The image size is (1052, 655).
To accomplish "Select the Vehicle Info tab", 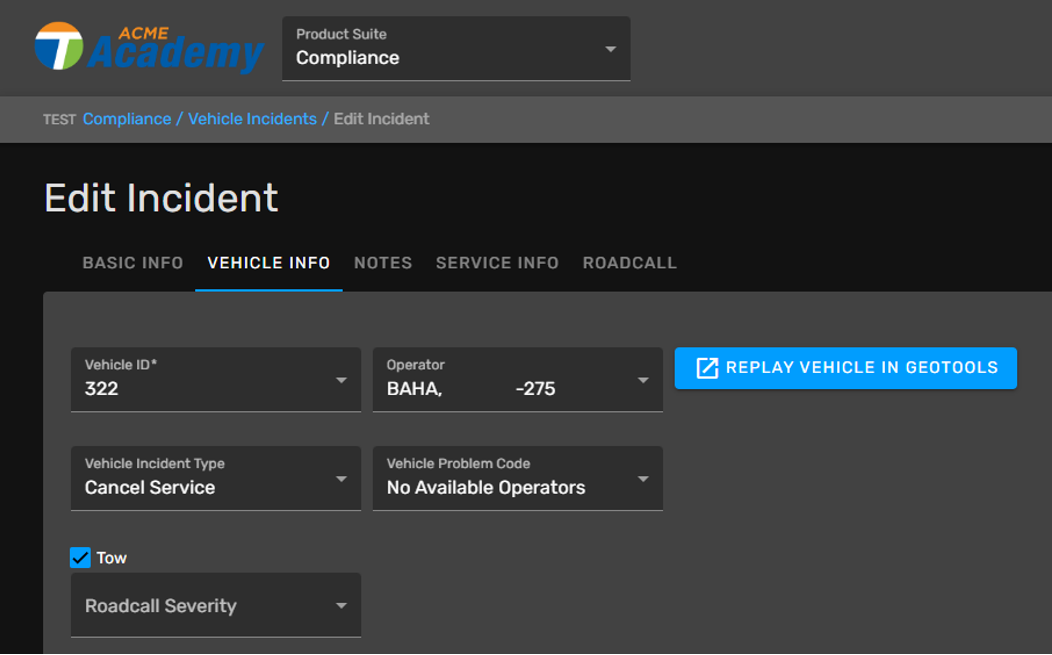I will tap(269, 263).
